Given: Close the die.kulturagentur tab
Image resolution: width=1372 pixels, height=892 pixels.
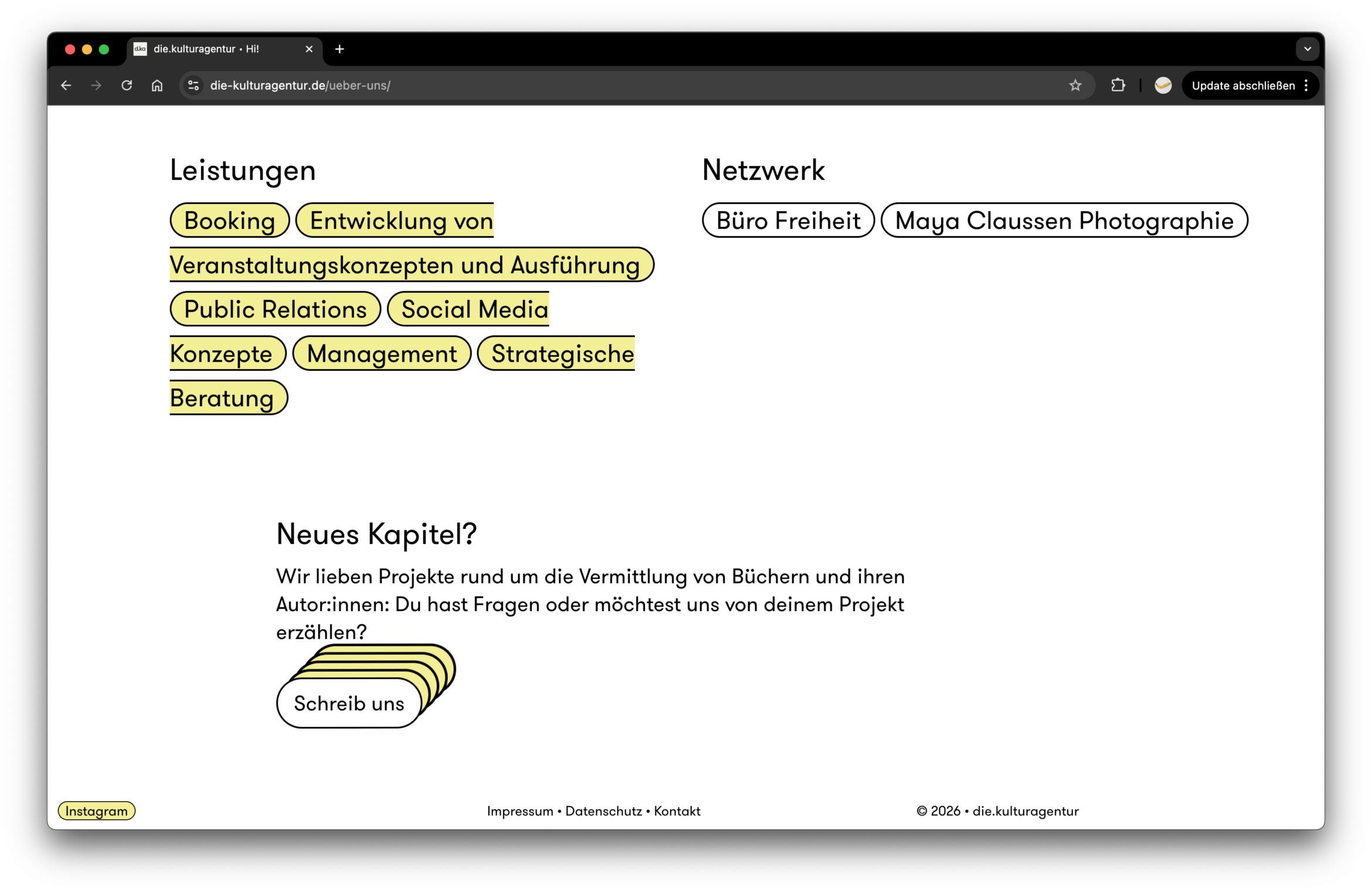Looking at the screenshot, I should (309, 49).
